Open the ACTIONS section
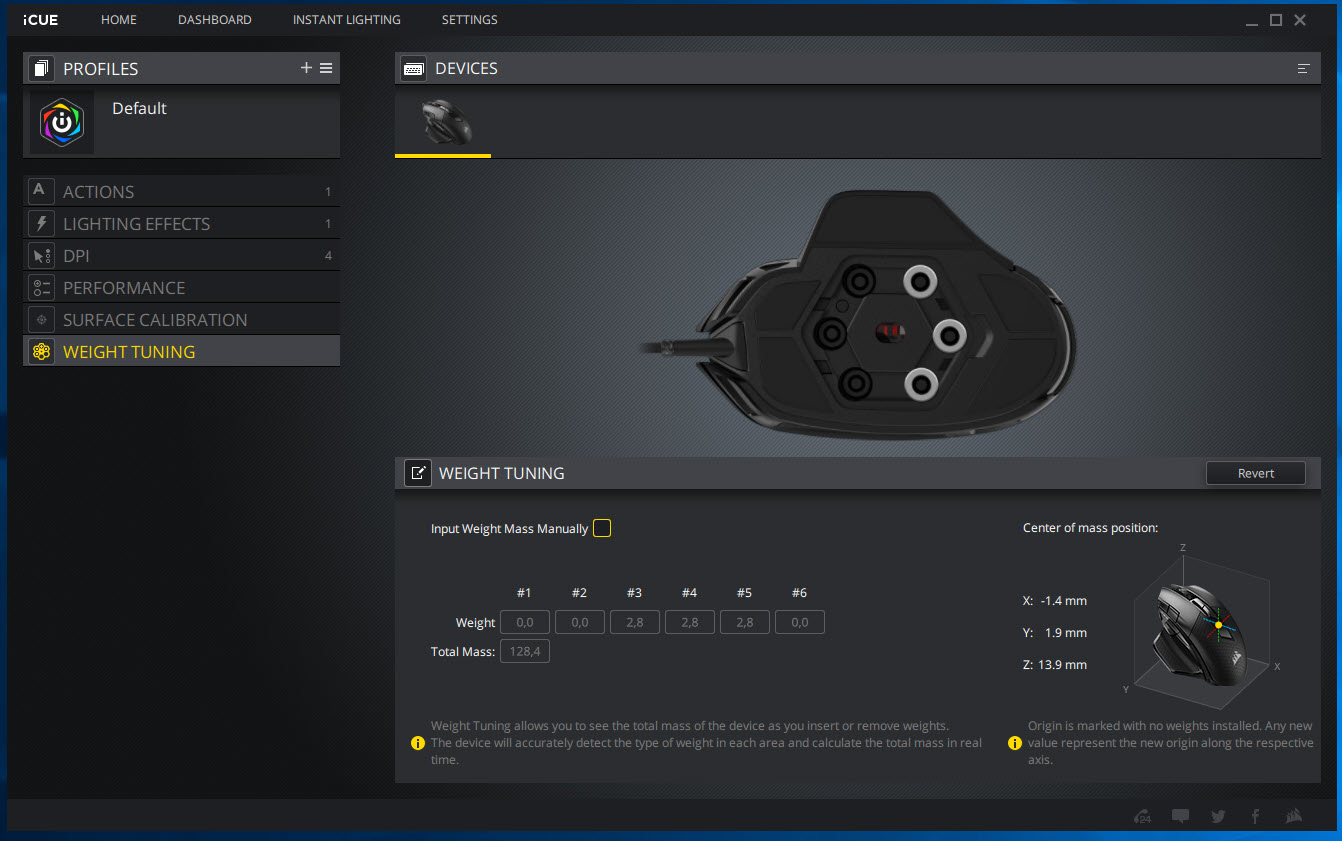Viewport: 1342px width, 841px height. pyautogui.click(x=181, y=191)
